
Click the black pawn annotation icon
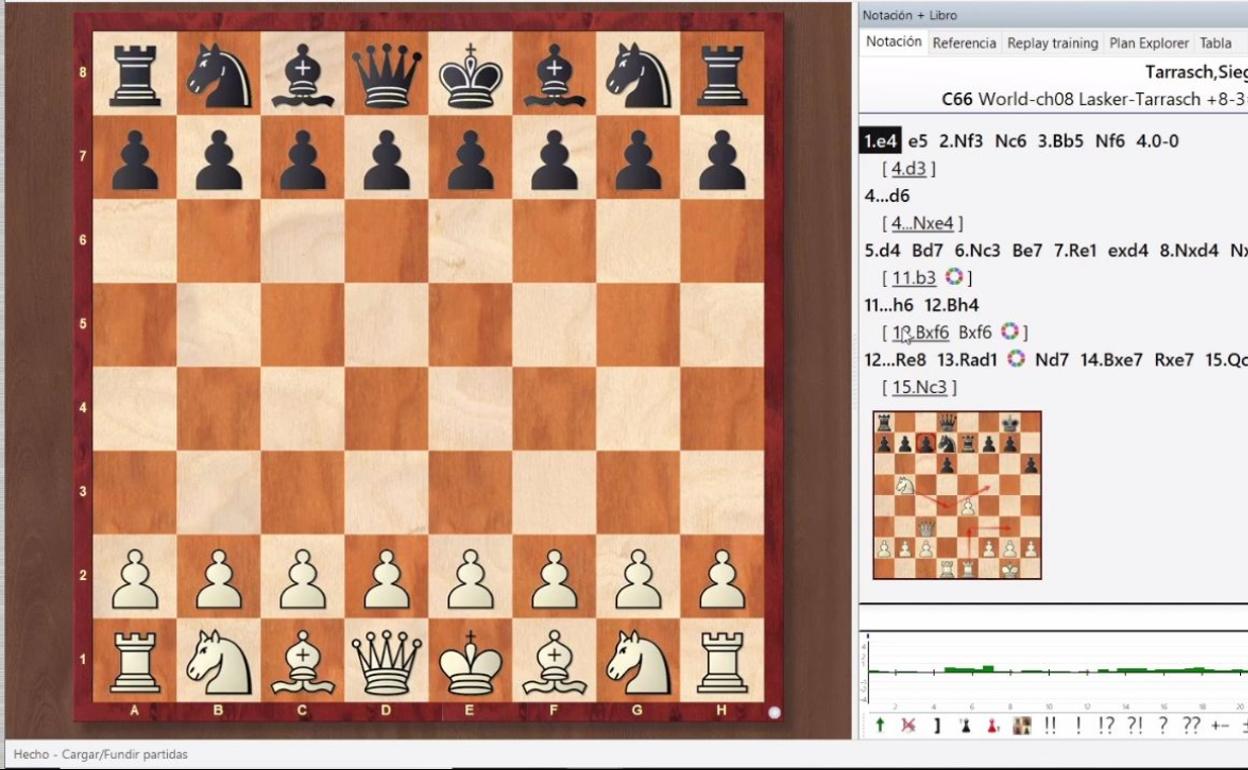coord(965,725)
